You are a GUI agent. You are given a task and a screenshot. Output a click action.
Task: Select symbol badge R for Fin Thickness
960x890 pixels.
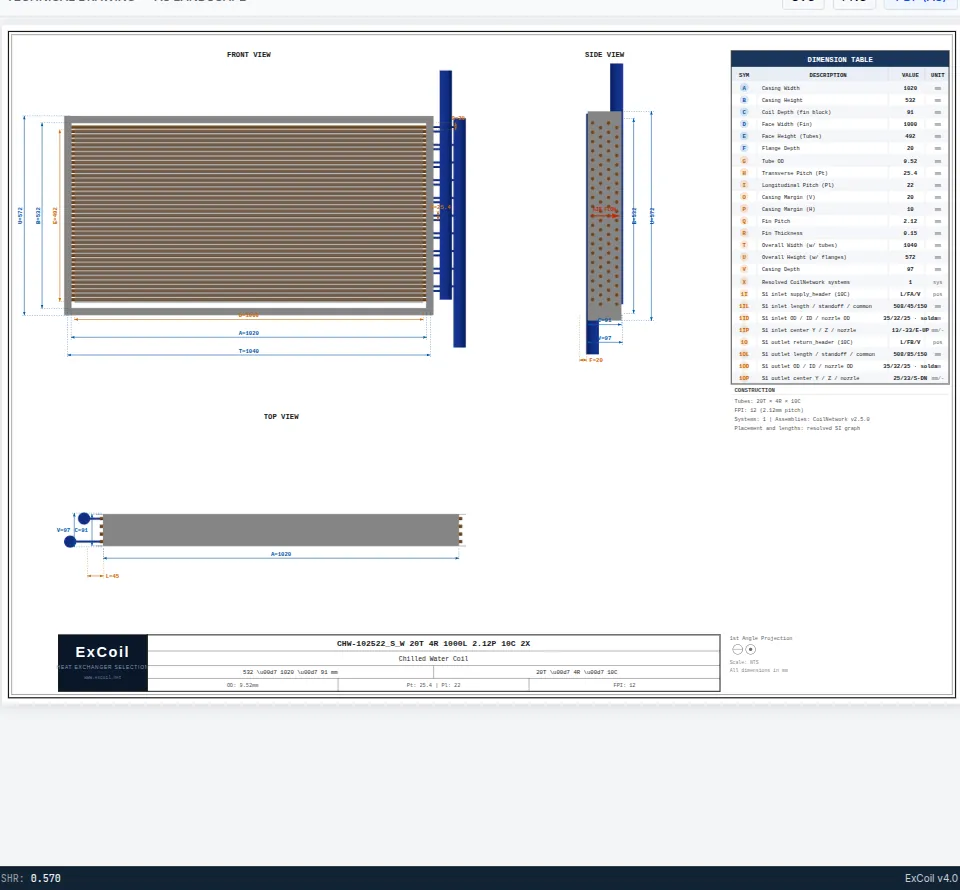coord(744,233)
